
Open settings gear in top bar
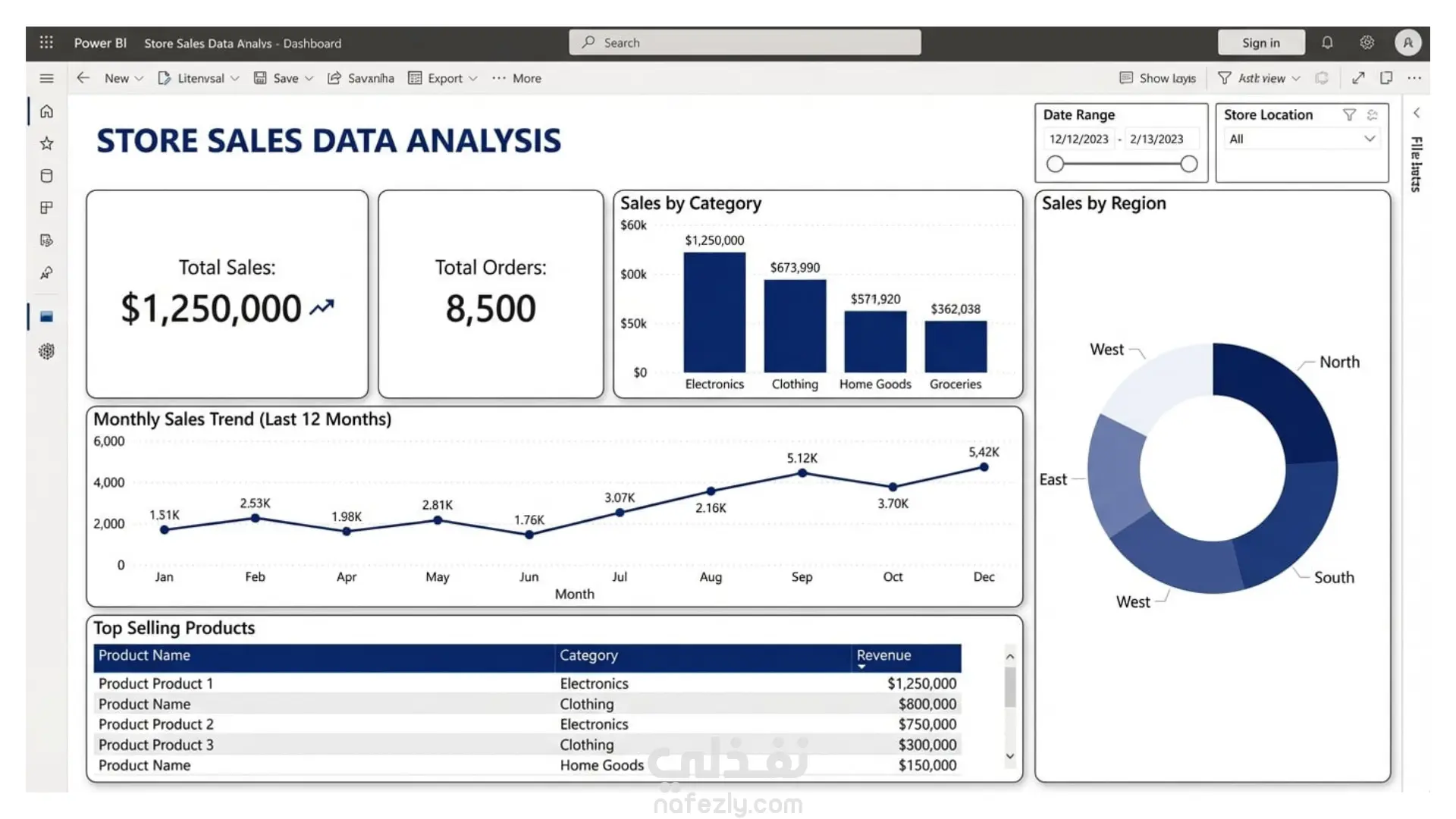tap(1367, 42)
